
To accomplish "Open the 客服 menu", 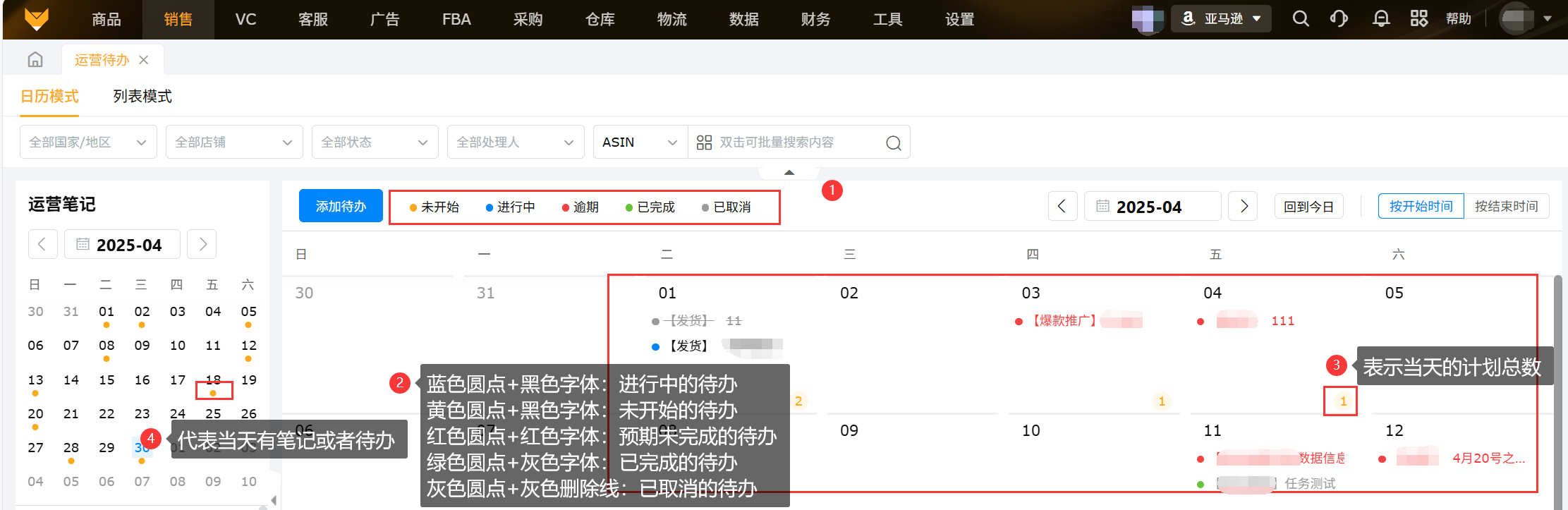I will coord(313,19).
